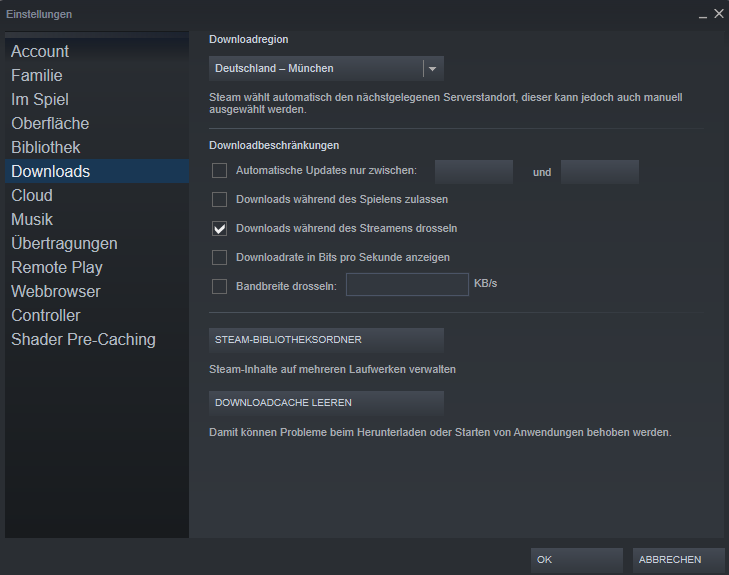Enable Downloadrate in Bits pro Sekunde anzeigen
Viewport: 729px width, 575px height.
pyautogui.click(x=219, y=258)
